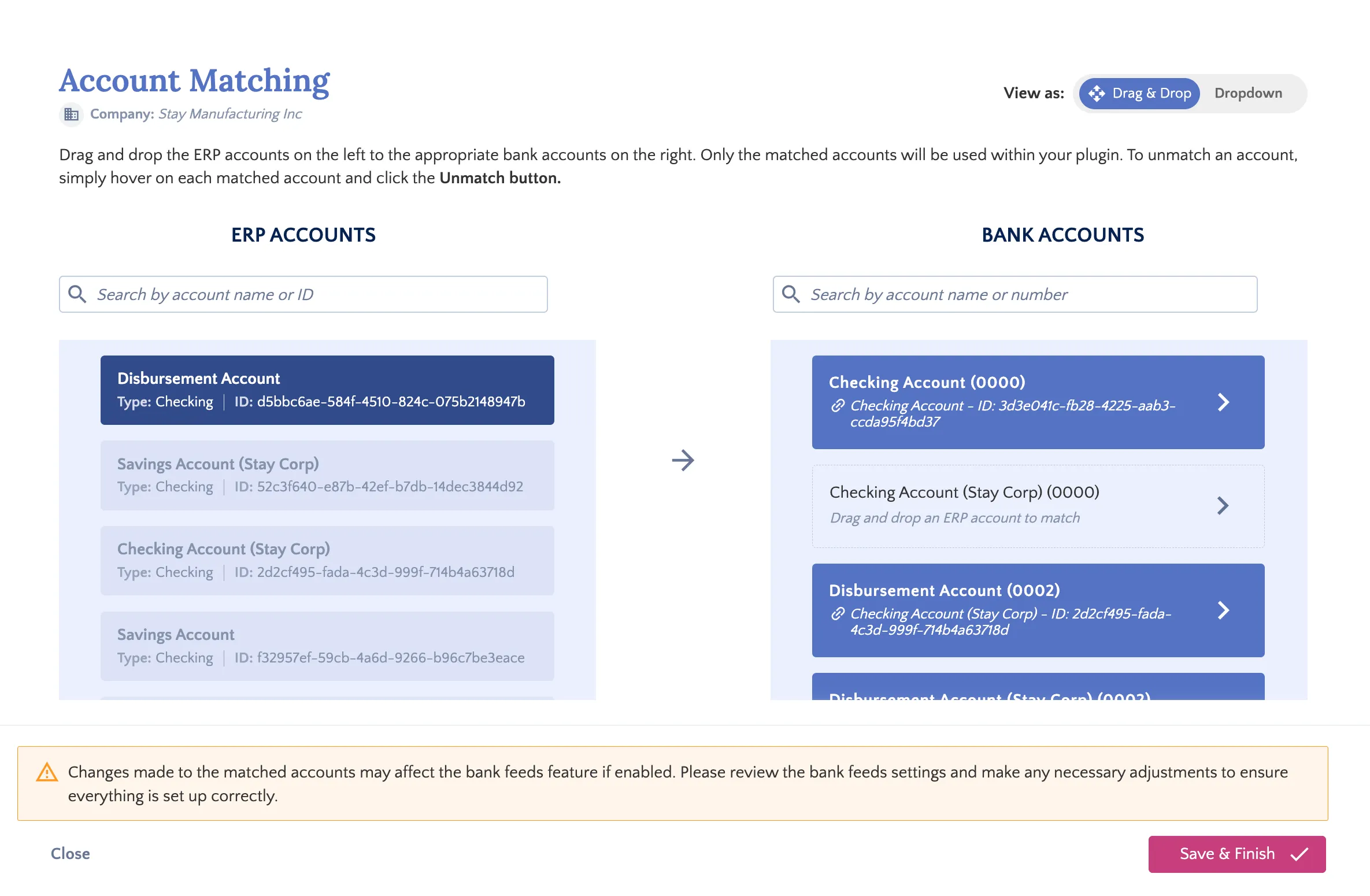1370x896 pixels.
Task: Click the unmatched Checking Account (Stay Corp) (0000) slot
Action: [x=1038, y=506]
